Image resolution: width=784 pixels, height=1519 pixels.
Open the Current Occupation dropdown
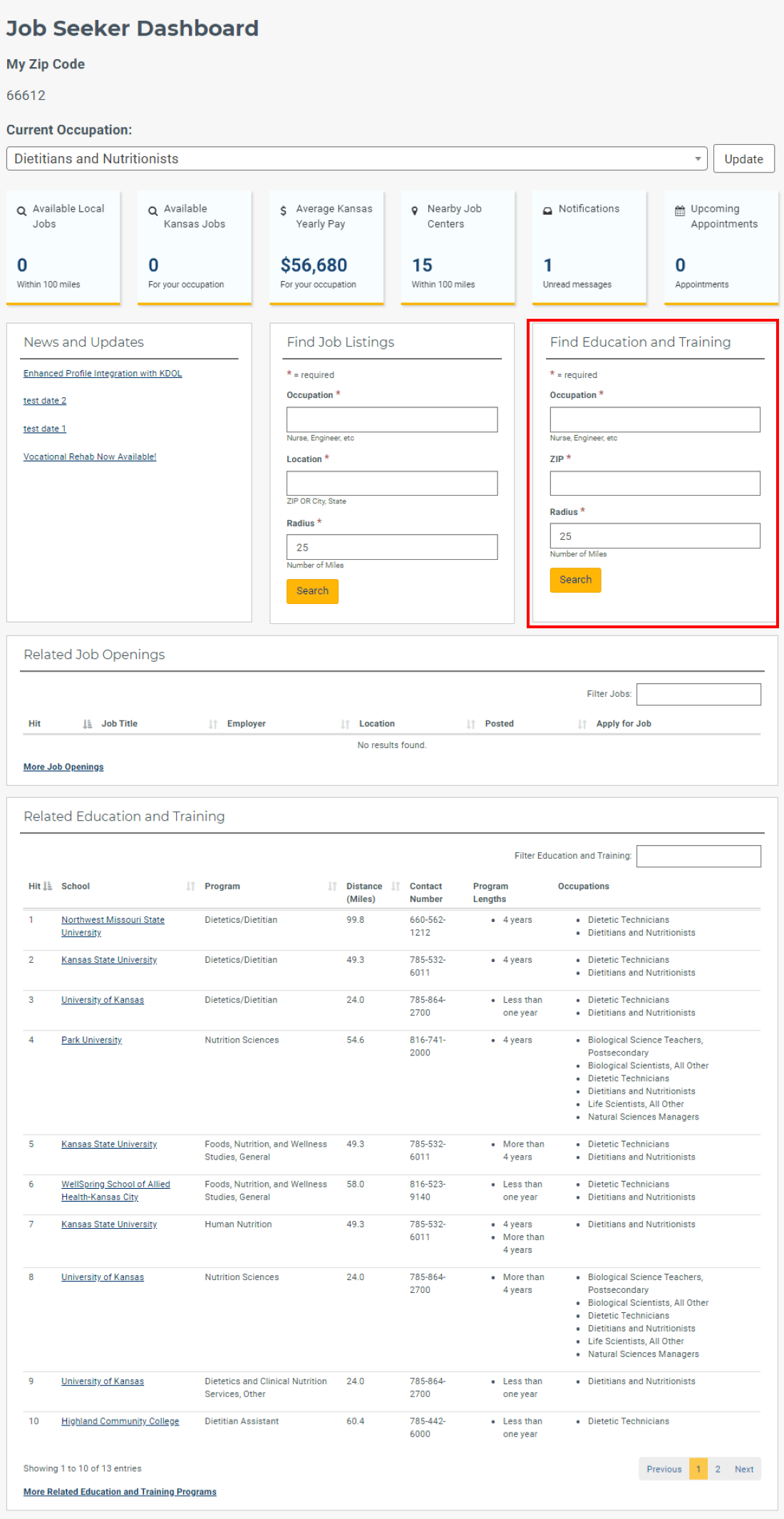point(356,159)
